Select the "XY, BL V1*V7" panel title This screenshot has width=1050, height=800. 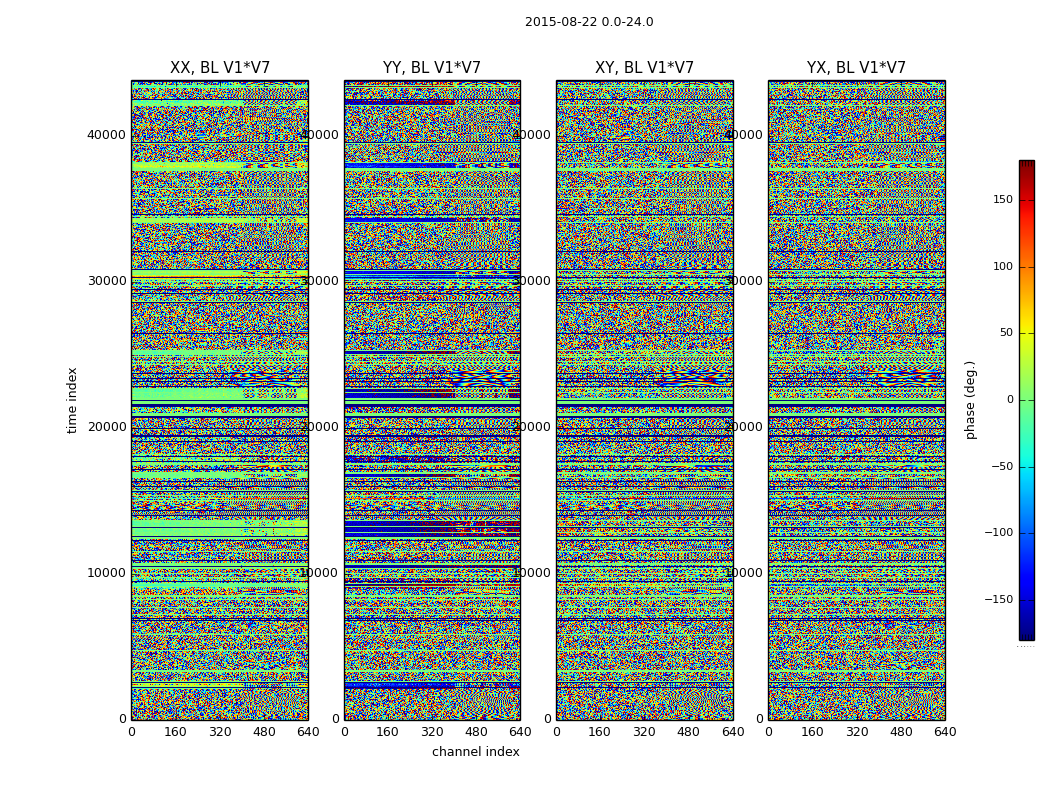(x=644, y=68)
